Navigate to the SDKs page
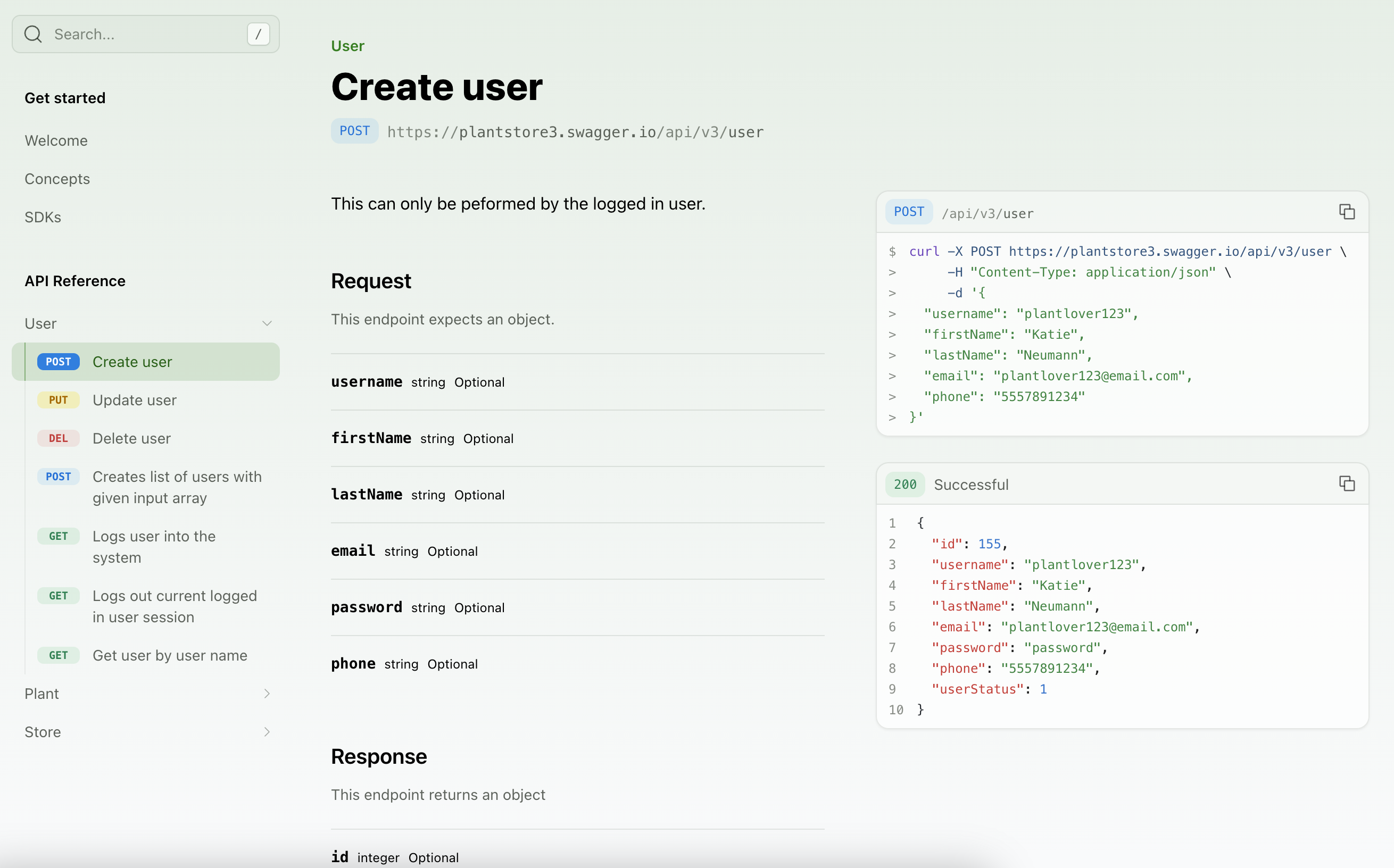This screenshot has height=868, width=1394. tap(43, 217)
